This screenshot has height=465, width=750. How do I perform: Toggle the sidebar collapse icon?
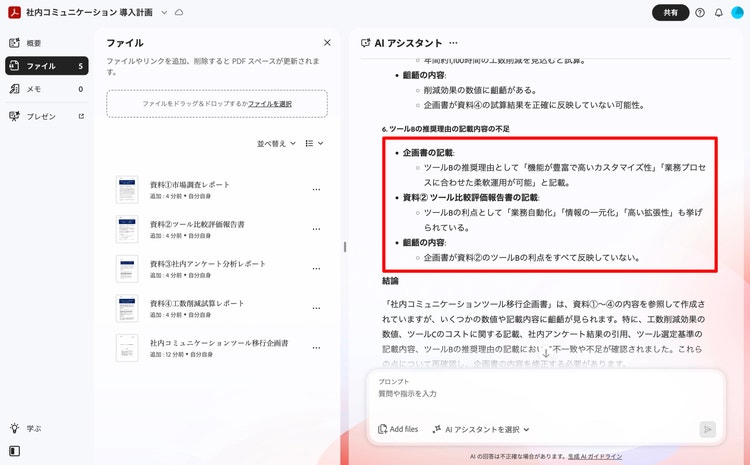pyautogui.click(x=15, y=451)
